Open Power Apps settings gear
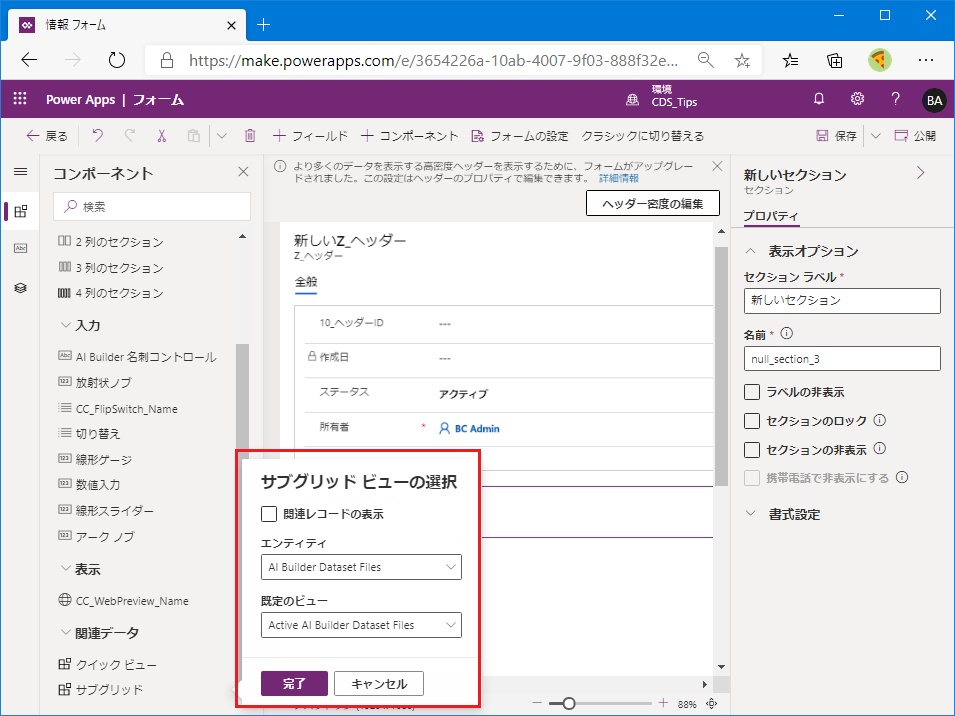 tap(858, 99)
